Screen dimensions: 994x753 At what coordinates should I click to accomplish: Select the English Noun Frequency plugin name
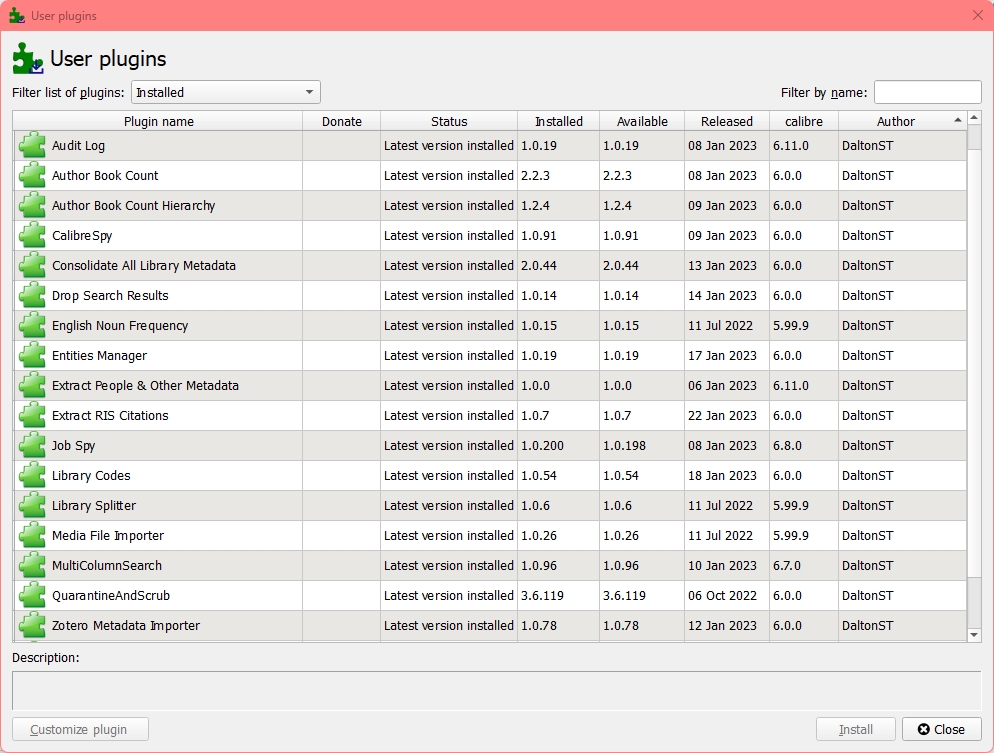coord(120,325)
